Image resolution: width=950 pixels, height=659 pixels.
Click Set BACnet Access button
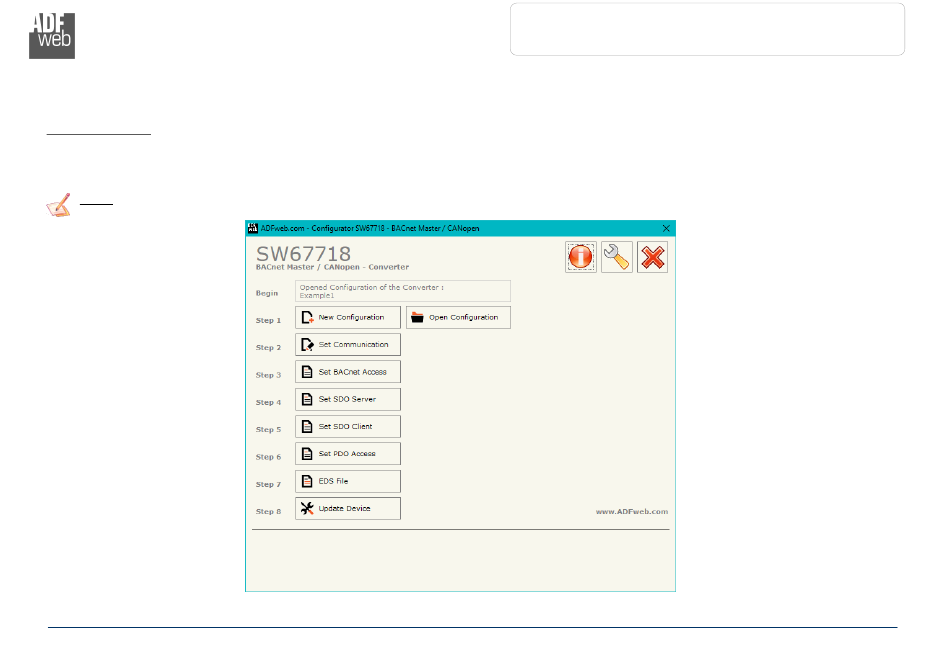click(348, 372)
